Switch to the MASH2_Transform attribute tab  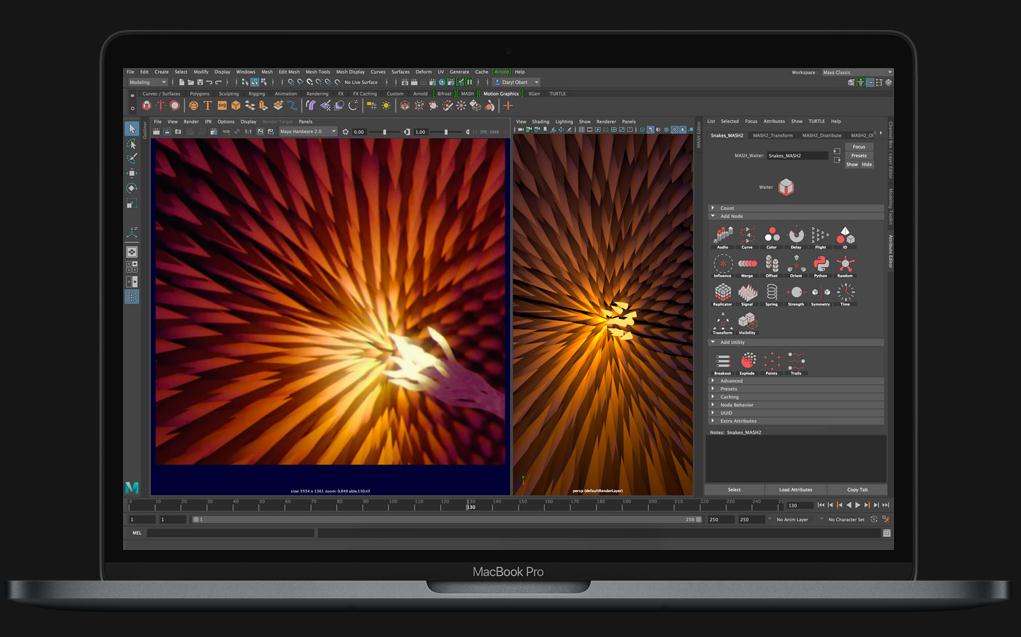(773, 135)
